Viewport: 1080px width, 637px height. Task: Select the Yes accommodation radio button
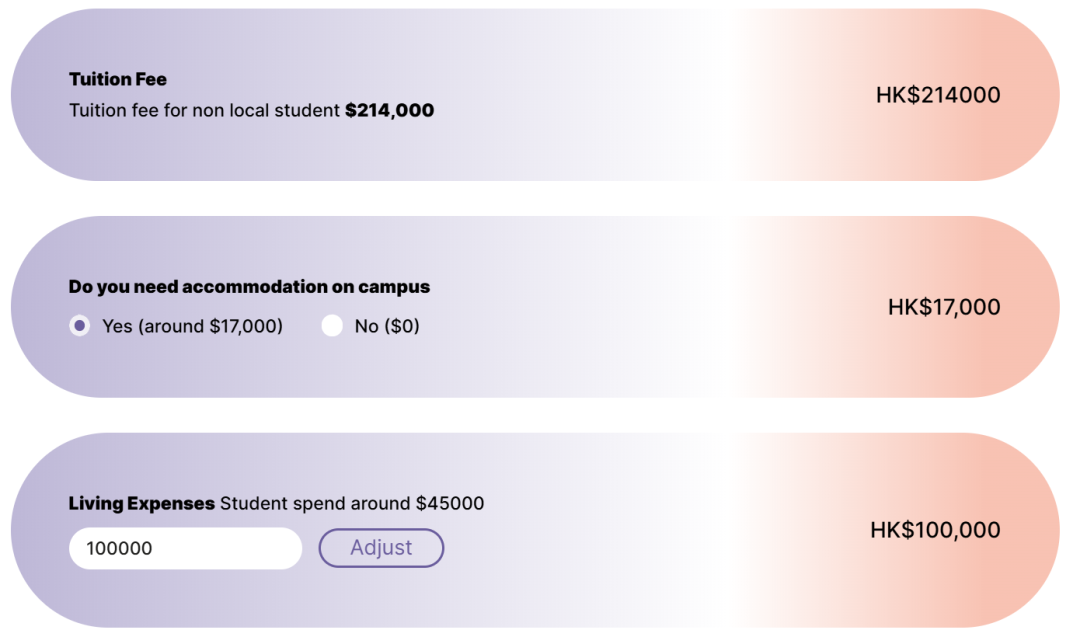pos(79,326)
